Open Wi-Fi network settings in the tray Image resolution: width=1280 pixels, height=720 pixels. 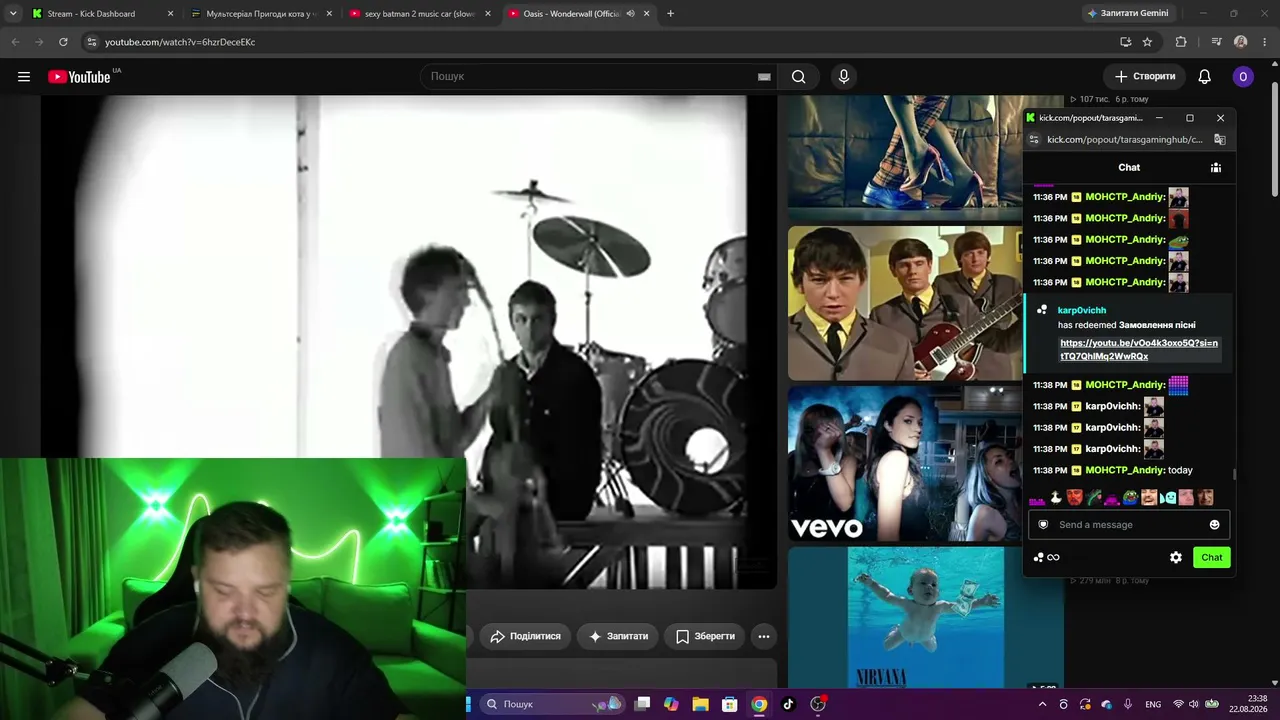click(x=1178, y=704)
